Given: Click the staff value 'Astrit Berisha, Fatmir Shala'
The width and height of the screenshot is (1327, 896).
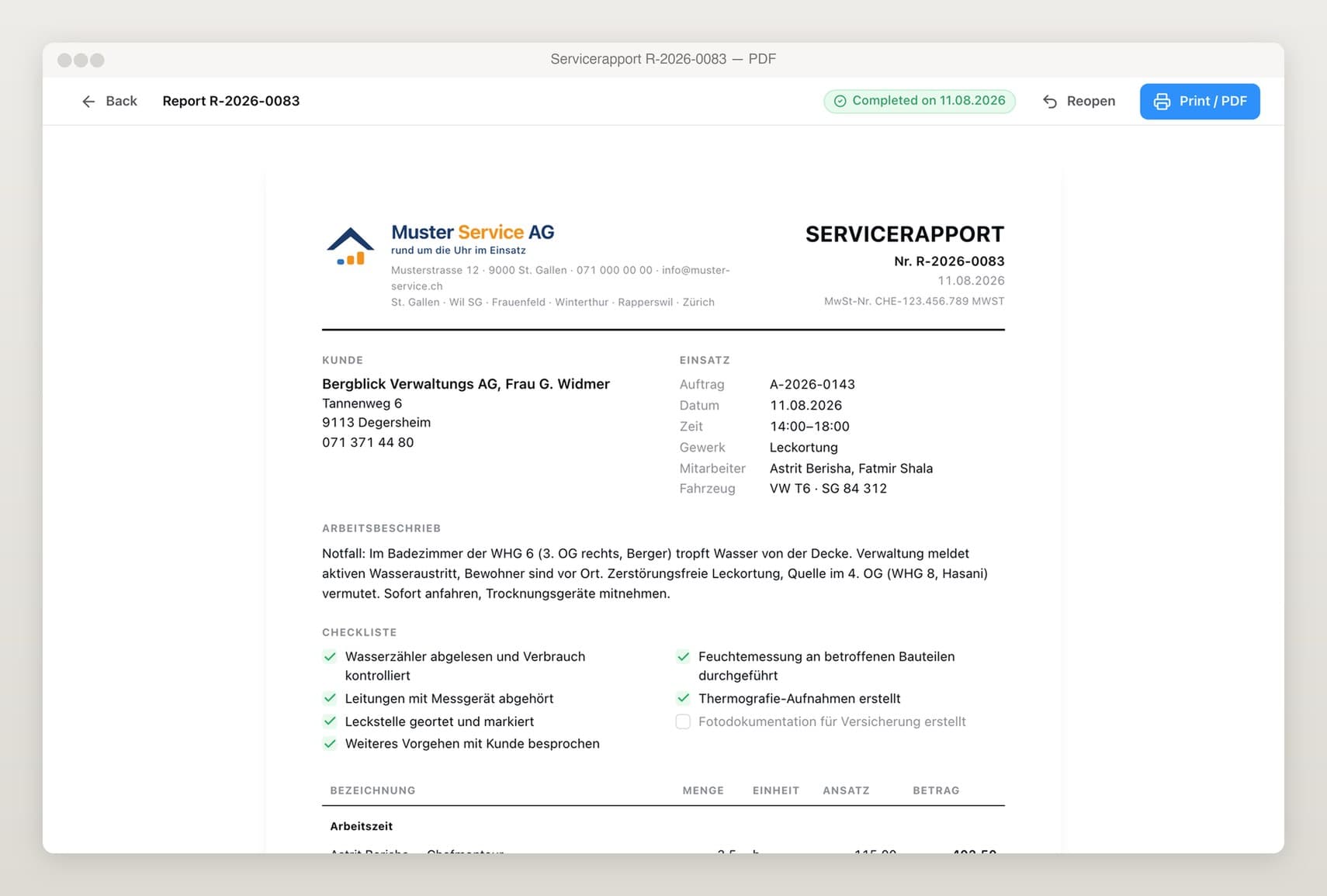Looking at the screenshot, I should (x=851, y=469).
